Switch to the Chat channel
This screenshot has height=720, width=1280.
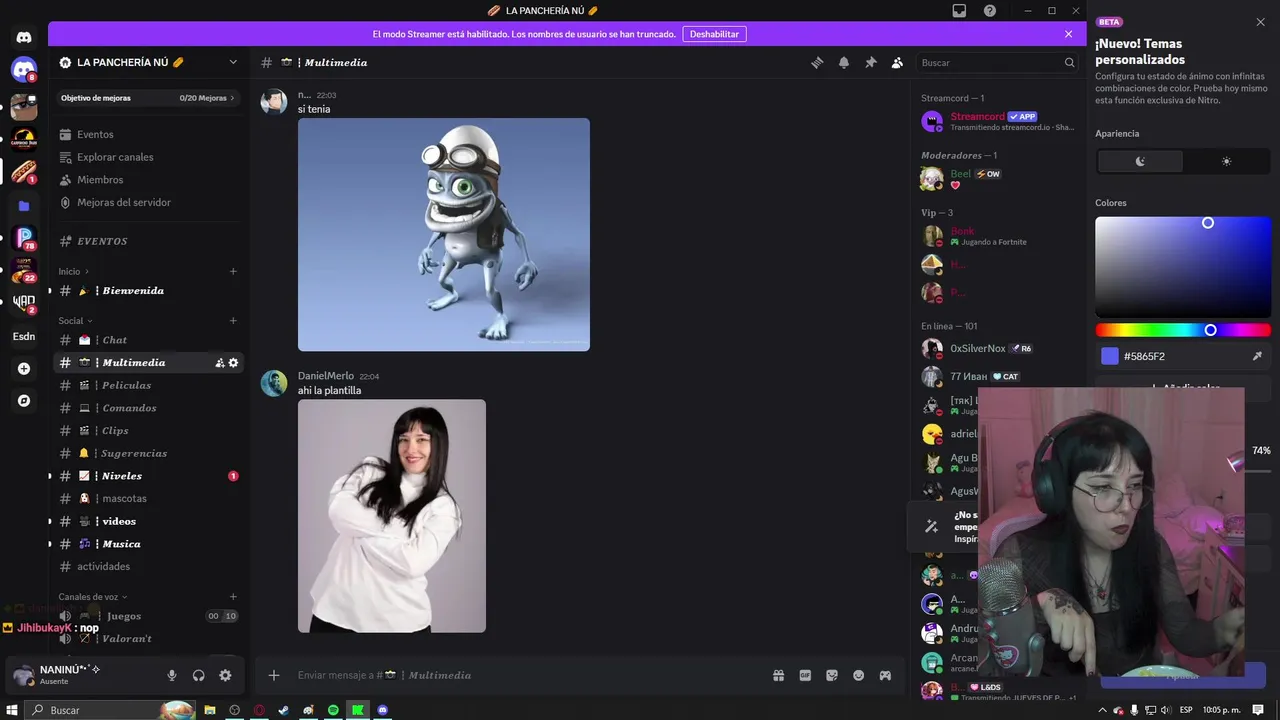point(148,340)
